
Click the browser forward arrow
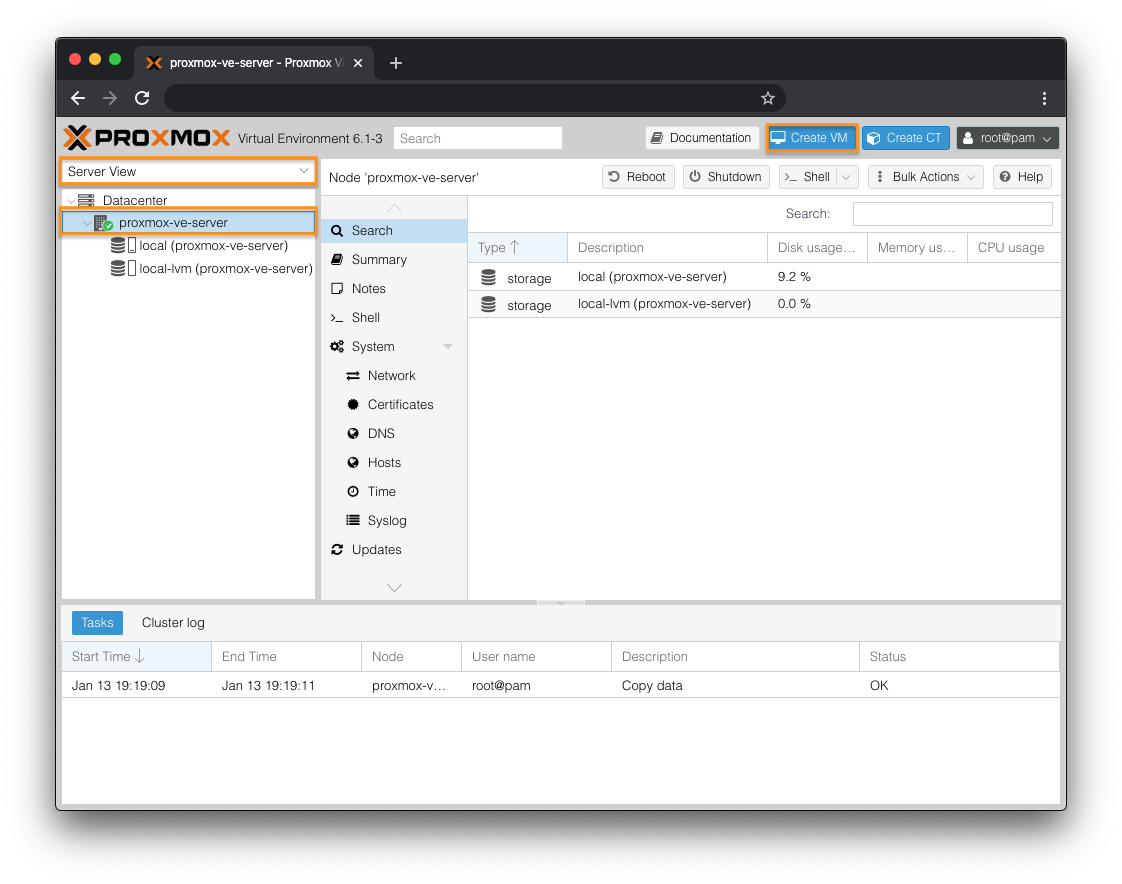109,98
